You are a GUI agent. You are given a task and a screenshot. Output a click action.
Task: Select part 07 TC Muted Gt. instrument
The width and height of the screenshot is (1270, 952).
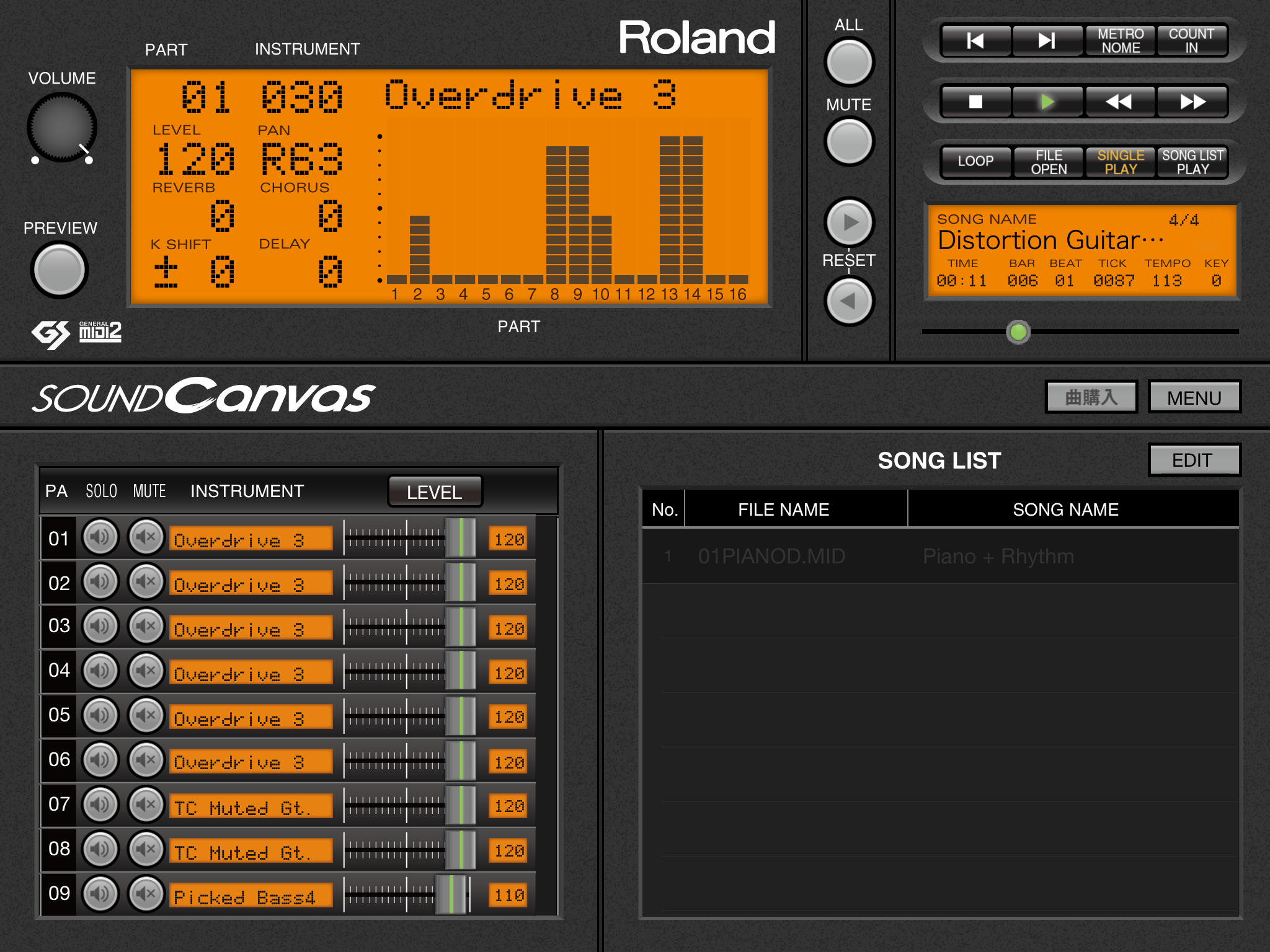(x=251, y=807)
